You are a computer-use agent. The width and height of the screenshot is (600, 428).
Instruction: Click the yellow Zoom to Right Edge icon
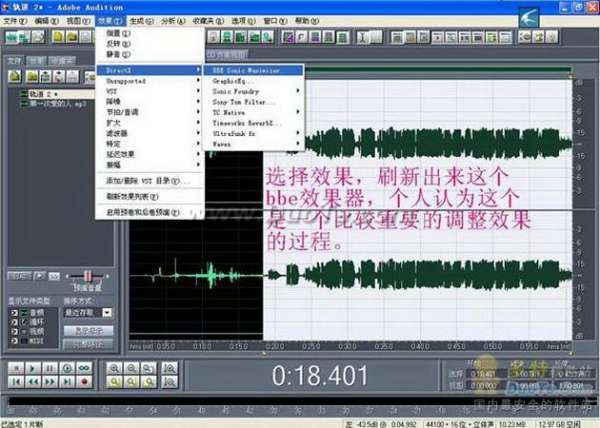[x=148, y=382]
